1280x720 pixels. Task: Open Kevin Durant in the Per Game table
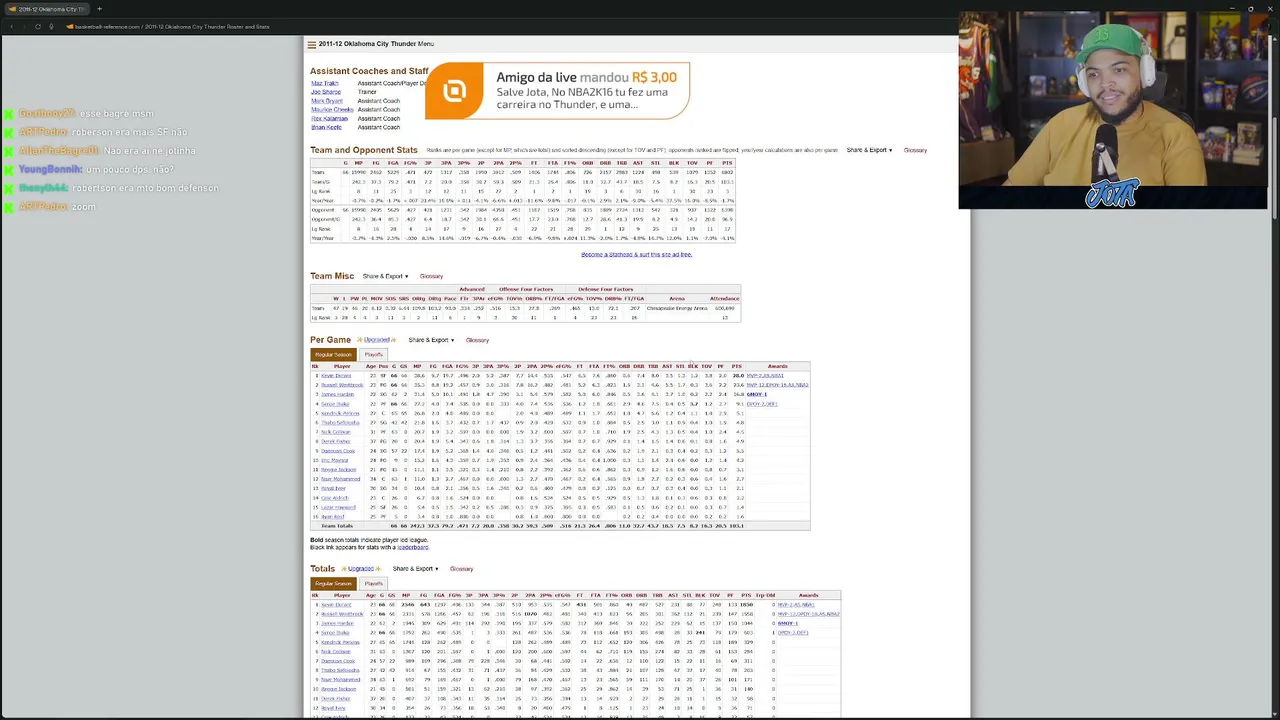pyautogui.click(x=336, y=376)
